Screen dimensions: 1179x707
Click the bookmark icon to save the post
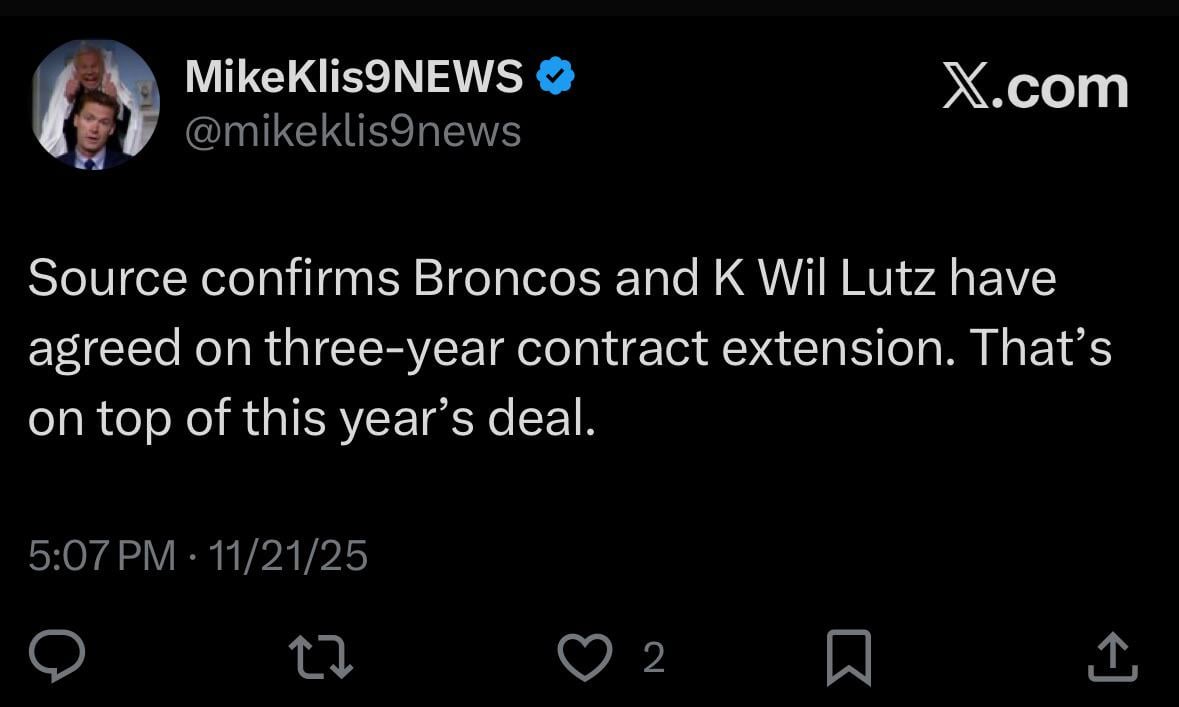click(x=849, y=657)
